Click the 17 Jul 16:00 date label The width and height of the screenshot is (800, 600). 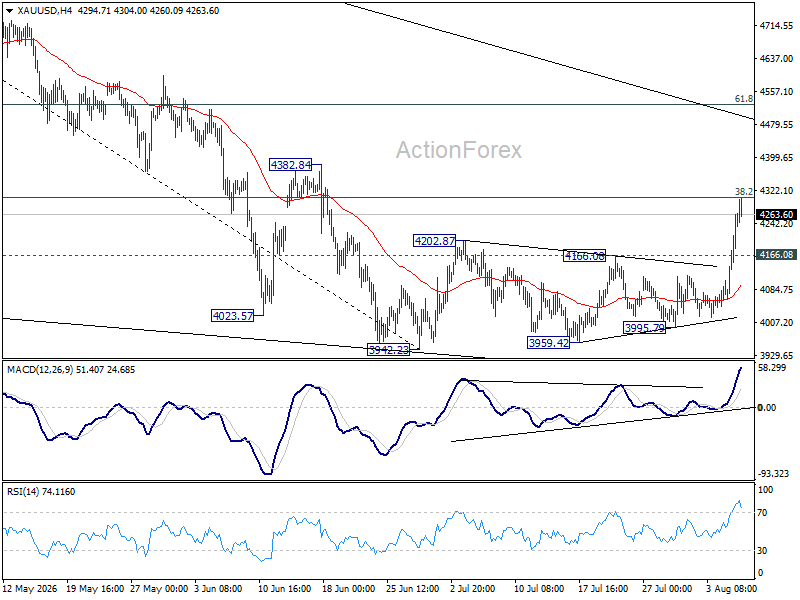[603, 588]
